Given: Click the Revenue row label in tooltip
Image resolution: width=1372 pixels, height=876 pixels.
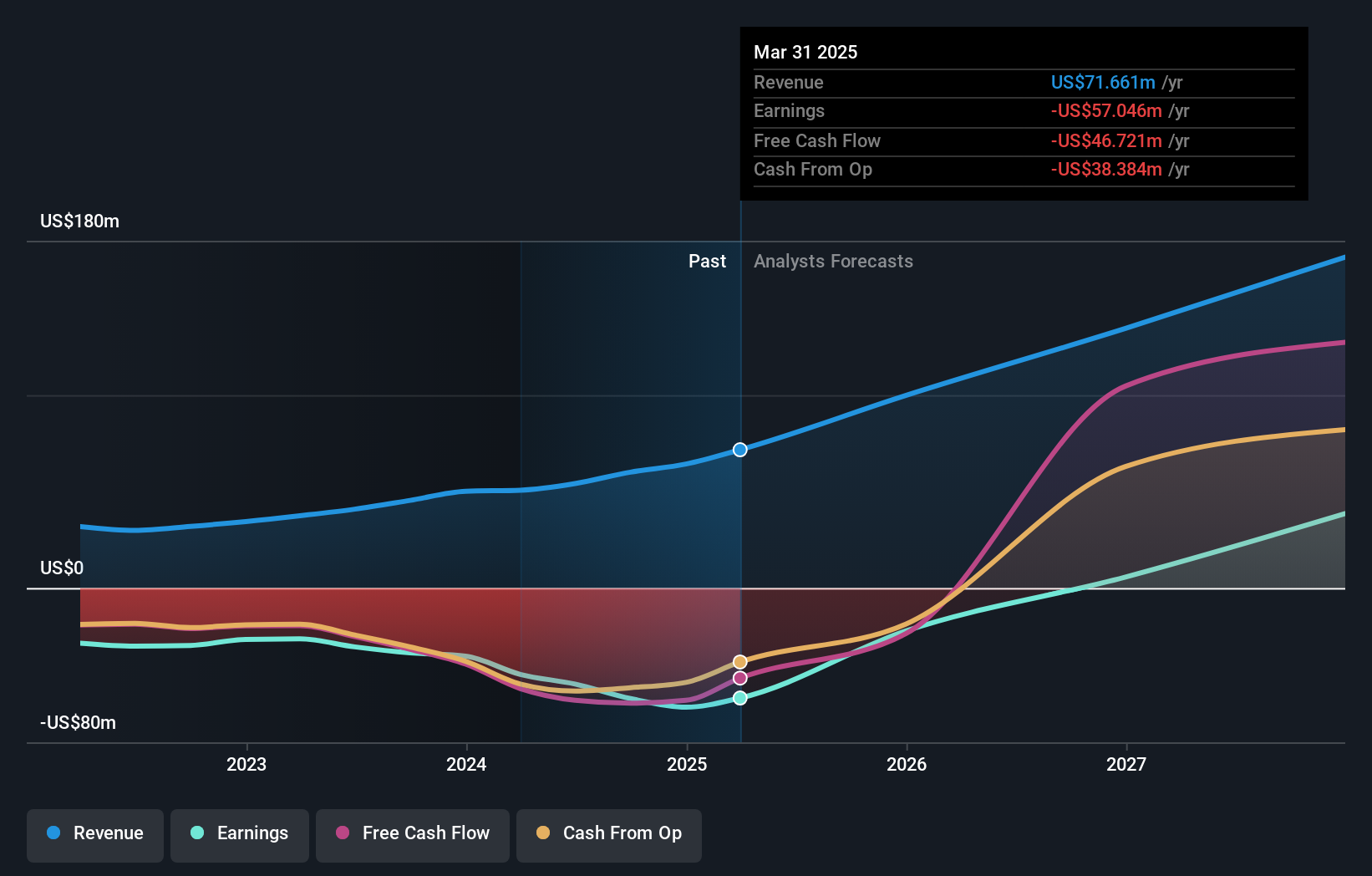Looking at the screenshot, I should coord(788,82).
